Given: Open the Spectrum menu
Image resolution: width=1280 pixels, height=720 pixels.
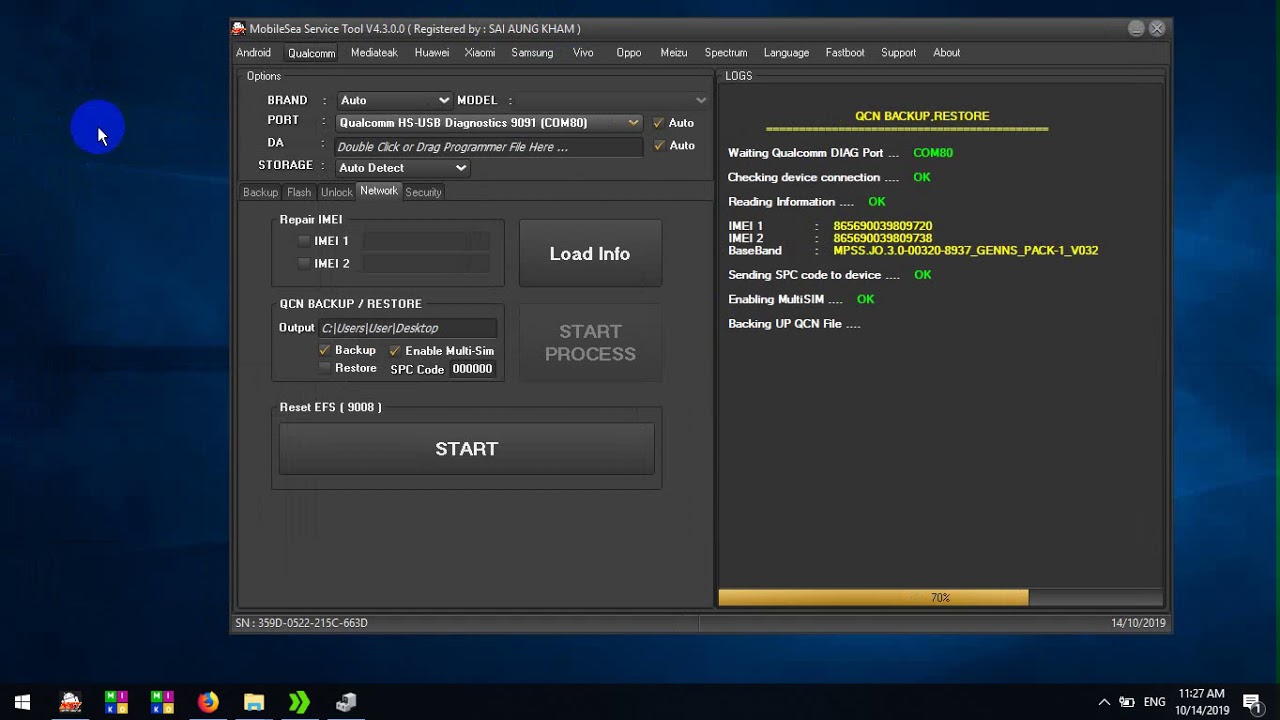Looking at the screenshot, I should 726,53.
